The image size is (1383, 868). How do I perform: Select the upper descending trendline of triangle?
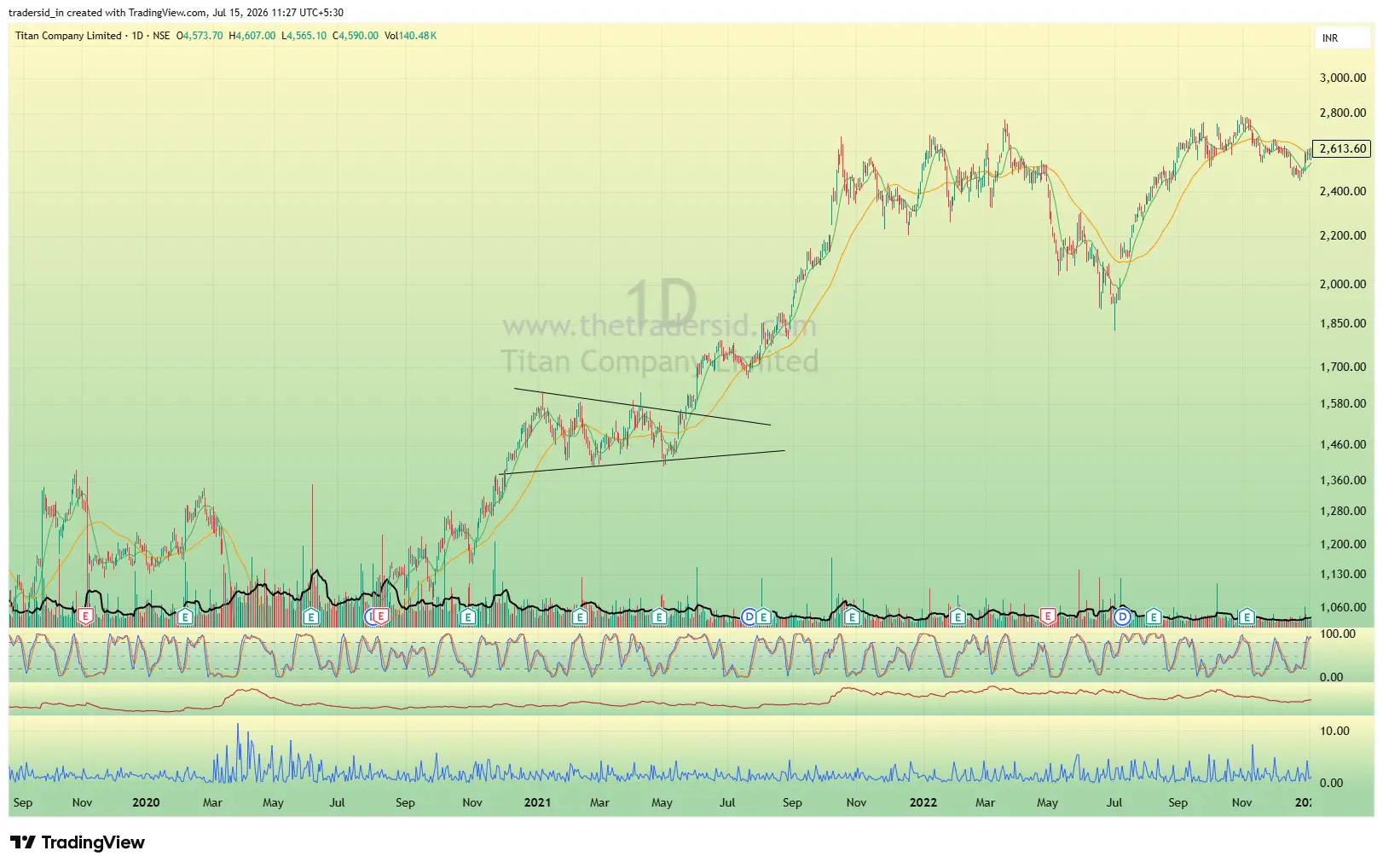point(642,407)
